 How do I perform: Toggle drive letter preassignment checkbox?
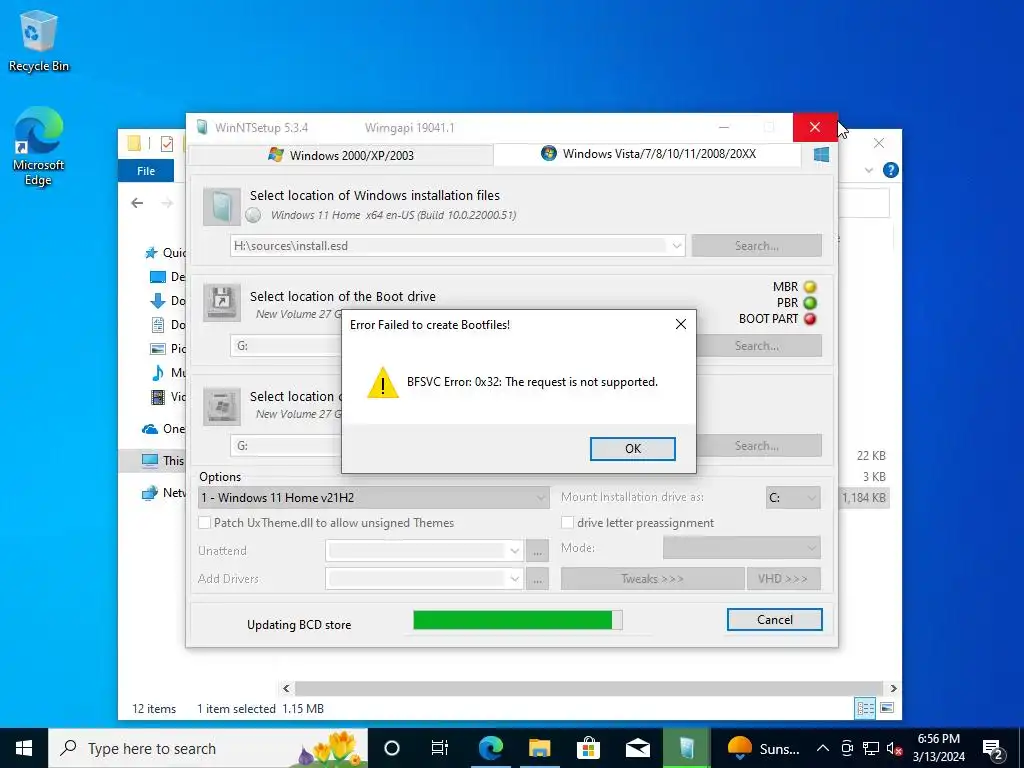pyautogui.click(x=568, y=522)
